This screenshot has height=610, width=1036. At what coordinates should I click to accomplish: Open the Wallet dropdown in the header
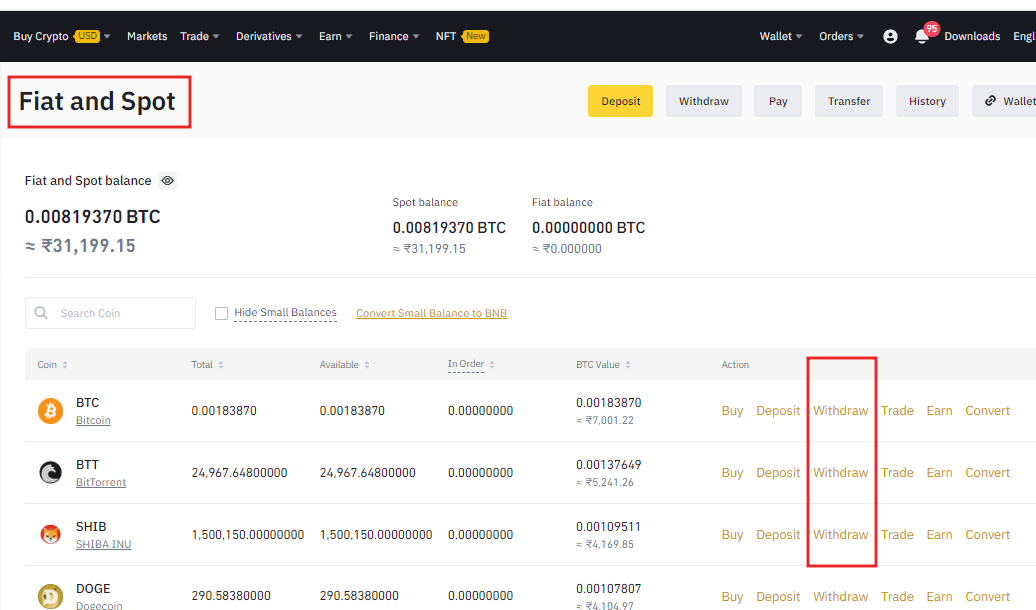[x=781, y=36]
